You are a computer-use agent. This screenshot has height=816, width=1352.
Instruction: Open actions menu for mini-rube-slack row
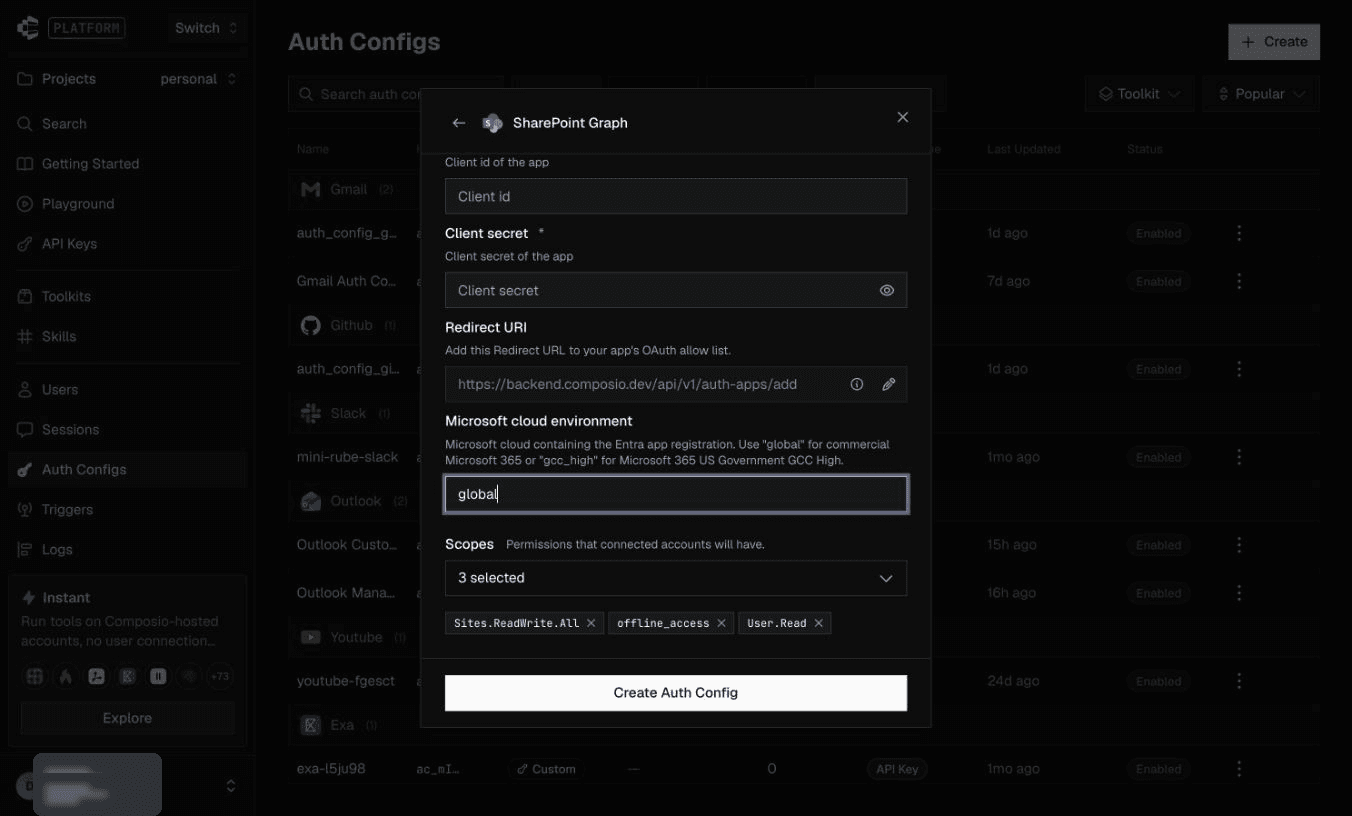point(1239,457)
